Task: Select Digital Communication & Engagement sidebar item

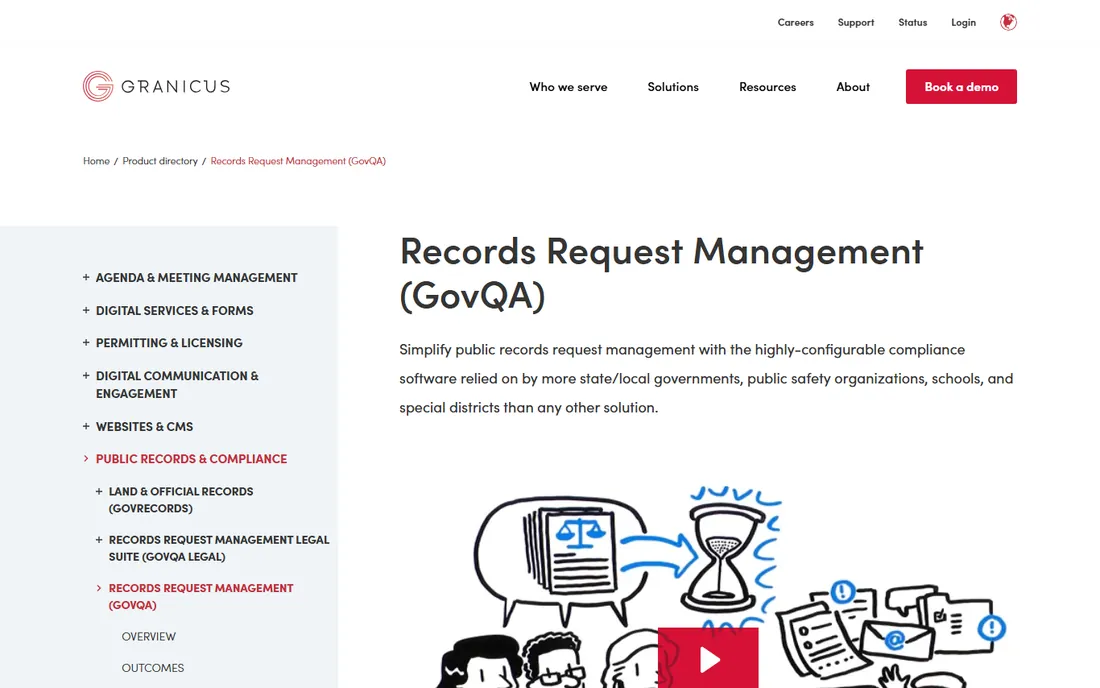Action: click(x=177, y=384)
